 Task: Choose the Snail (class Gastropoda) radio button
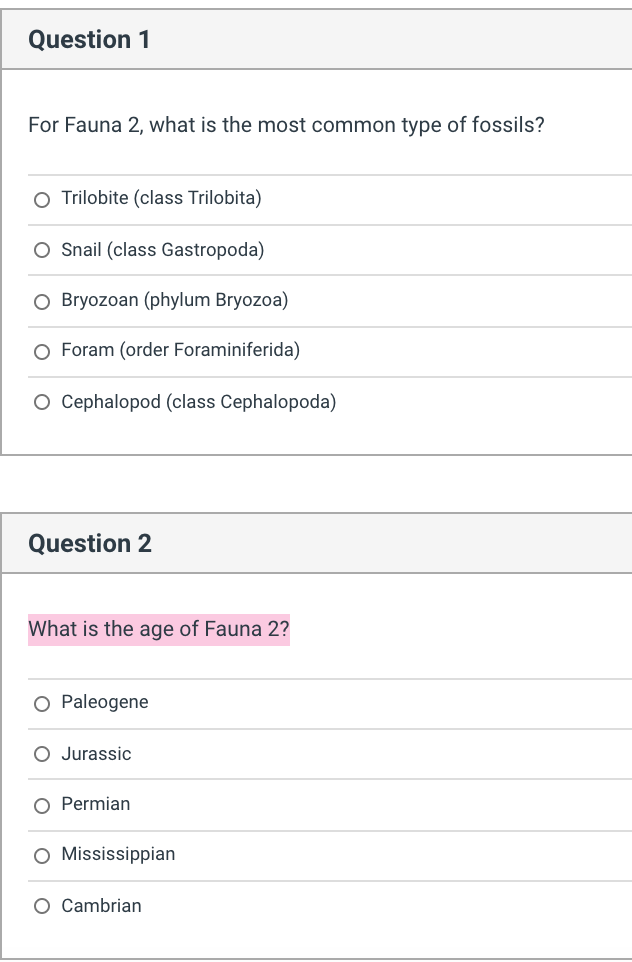point(42,250)
